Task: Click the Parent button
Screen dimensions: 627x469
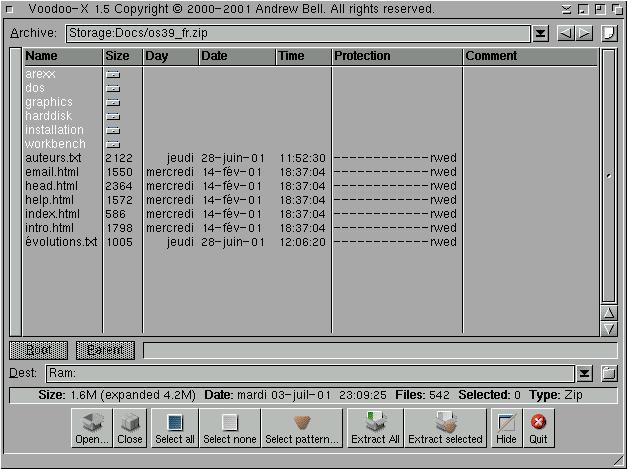Action: point(105,350)
